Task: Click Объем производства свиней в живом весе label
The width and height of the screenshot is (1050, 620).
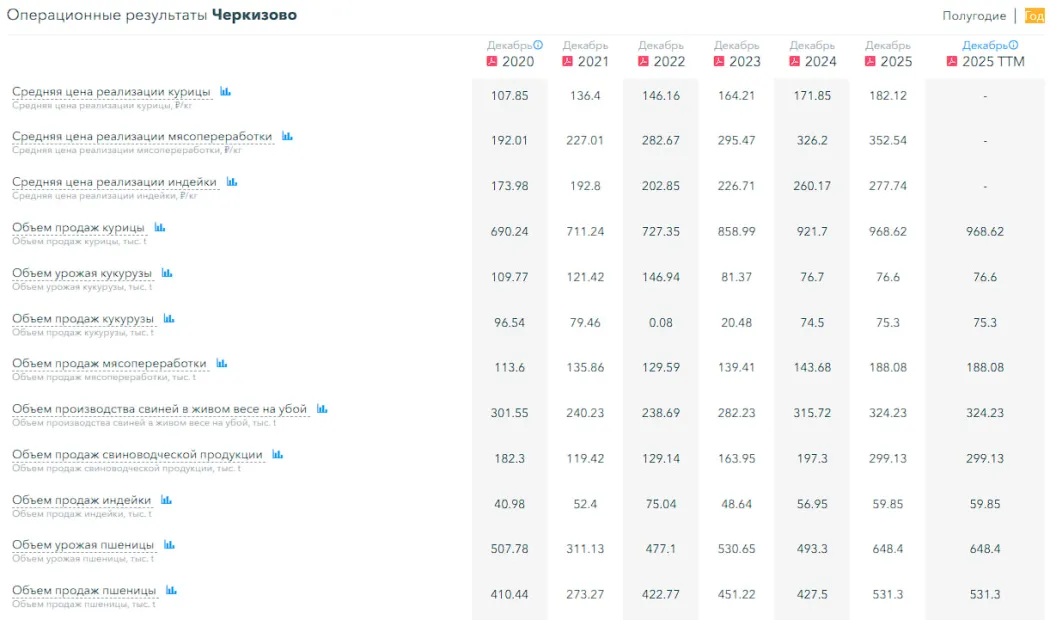Action: (x=159, y=409)
